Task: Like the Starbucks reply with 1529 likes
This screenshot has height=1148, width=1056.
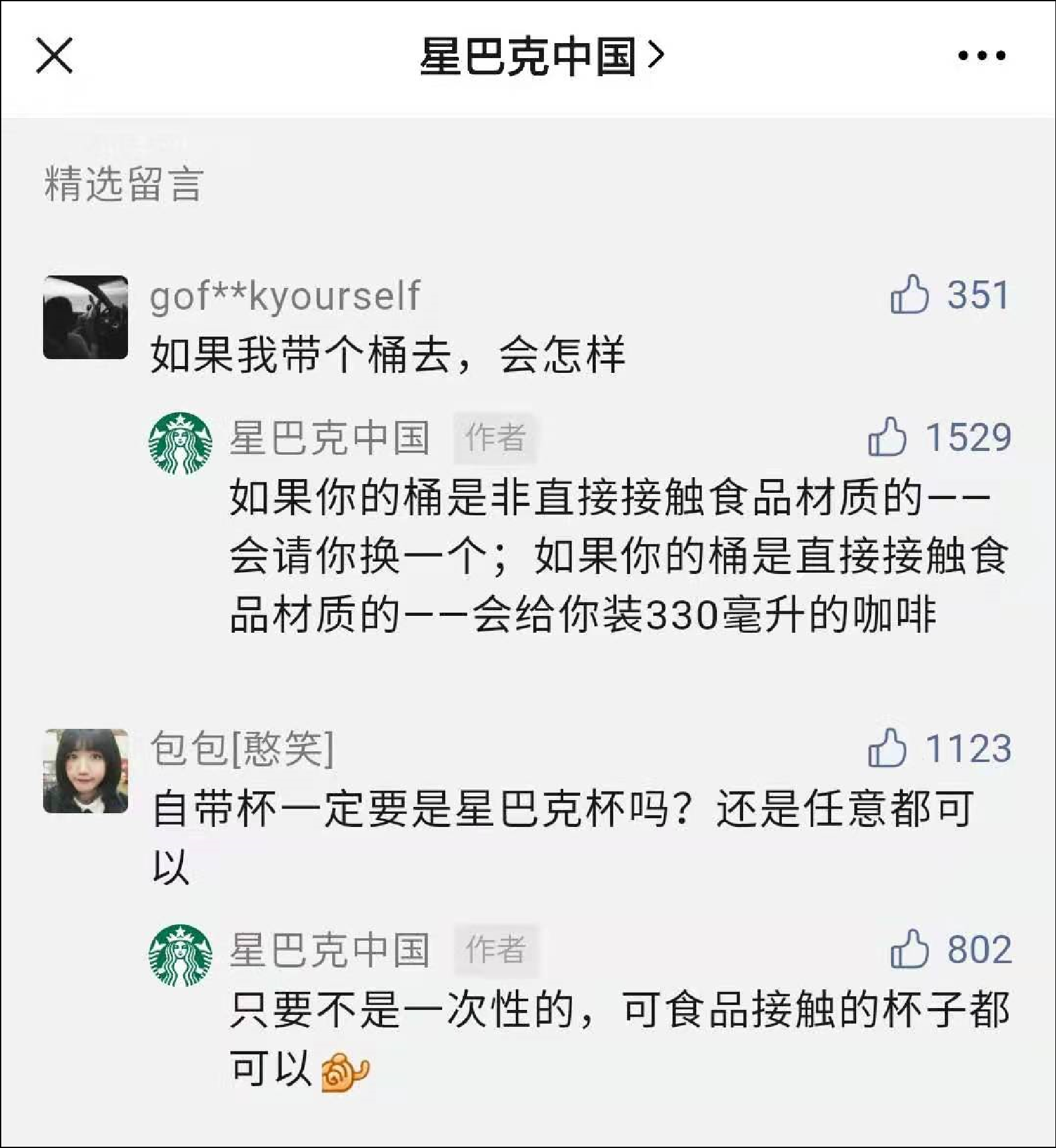Action: (887, 437)
